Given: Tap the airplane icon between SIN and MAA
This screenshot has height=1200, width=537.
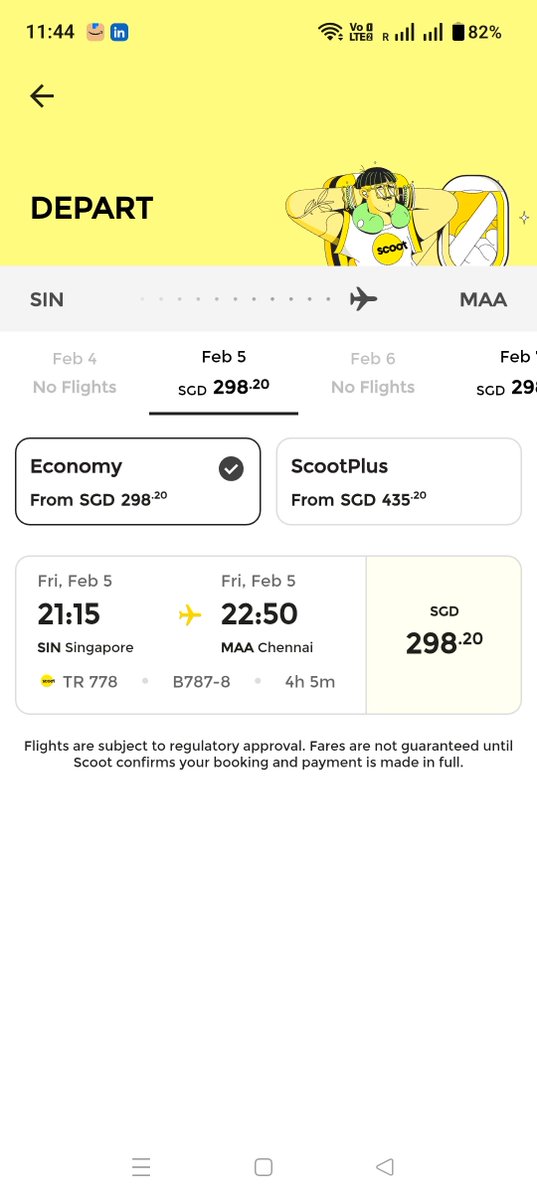Looking at the screenshot, I should [x=363, y=299].
